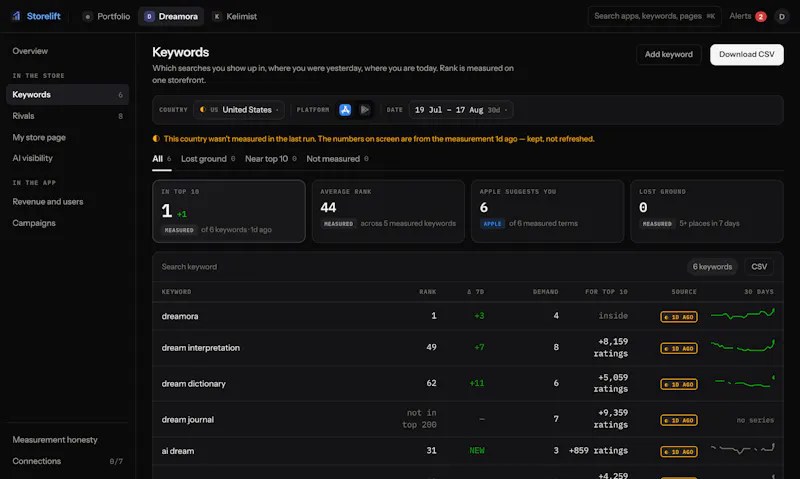
Task: Click the ai dream keyword name
Action: (x=178, y=451)
